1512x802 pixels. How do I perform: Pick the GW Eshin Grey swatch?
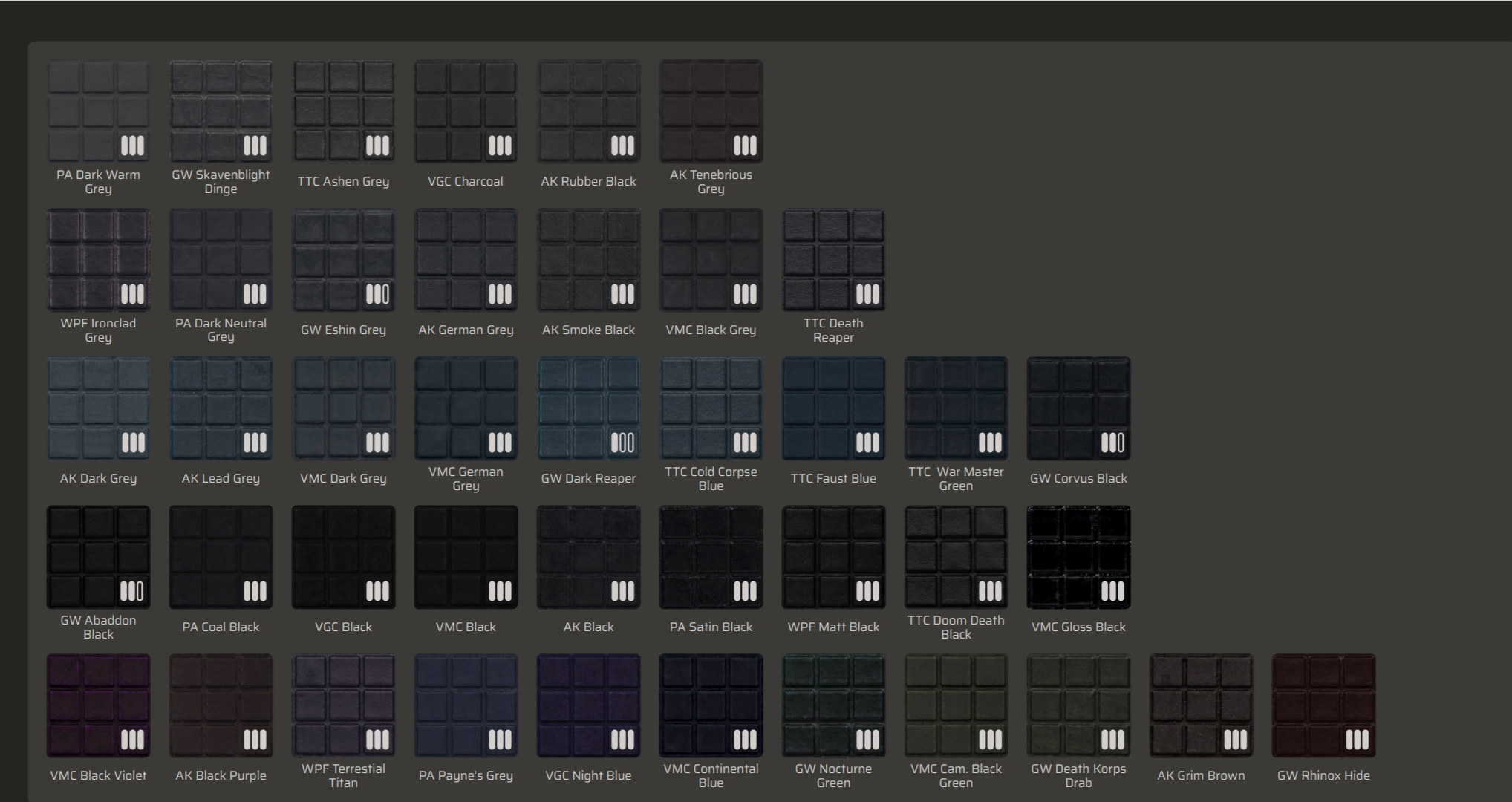click(x=343, y=260)
